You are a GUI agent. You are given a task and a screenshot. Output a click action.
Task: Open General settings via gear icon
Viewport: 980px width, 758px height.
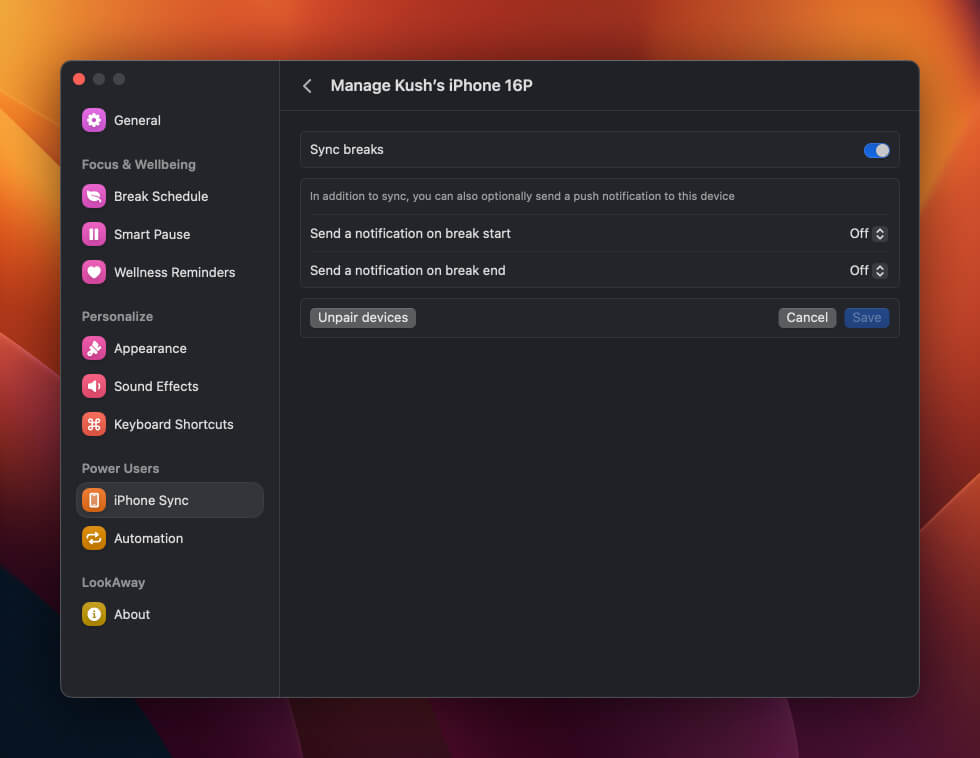coord(93,120)
